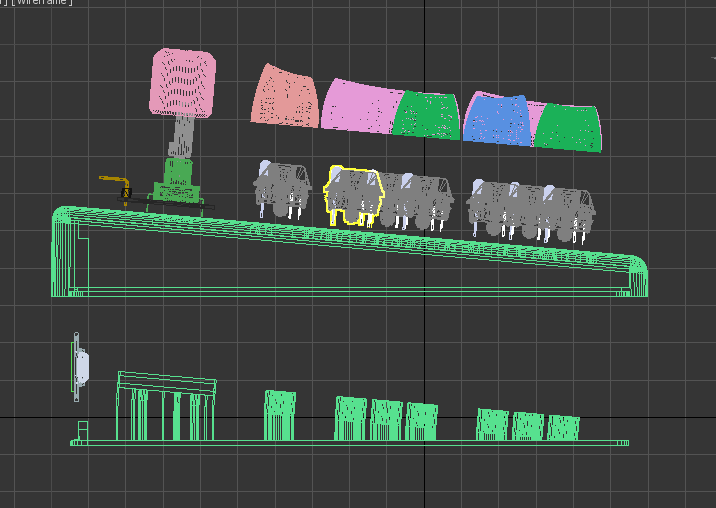Select the left block of middle green trio
Viewport: 716px width, 508px height.
pyautogui.click(x=351, y=418)
